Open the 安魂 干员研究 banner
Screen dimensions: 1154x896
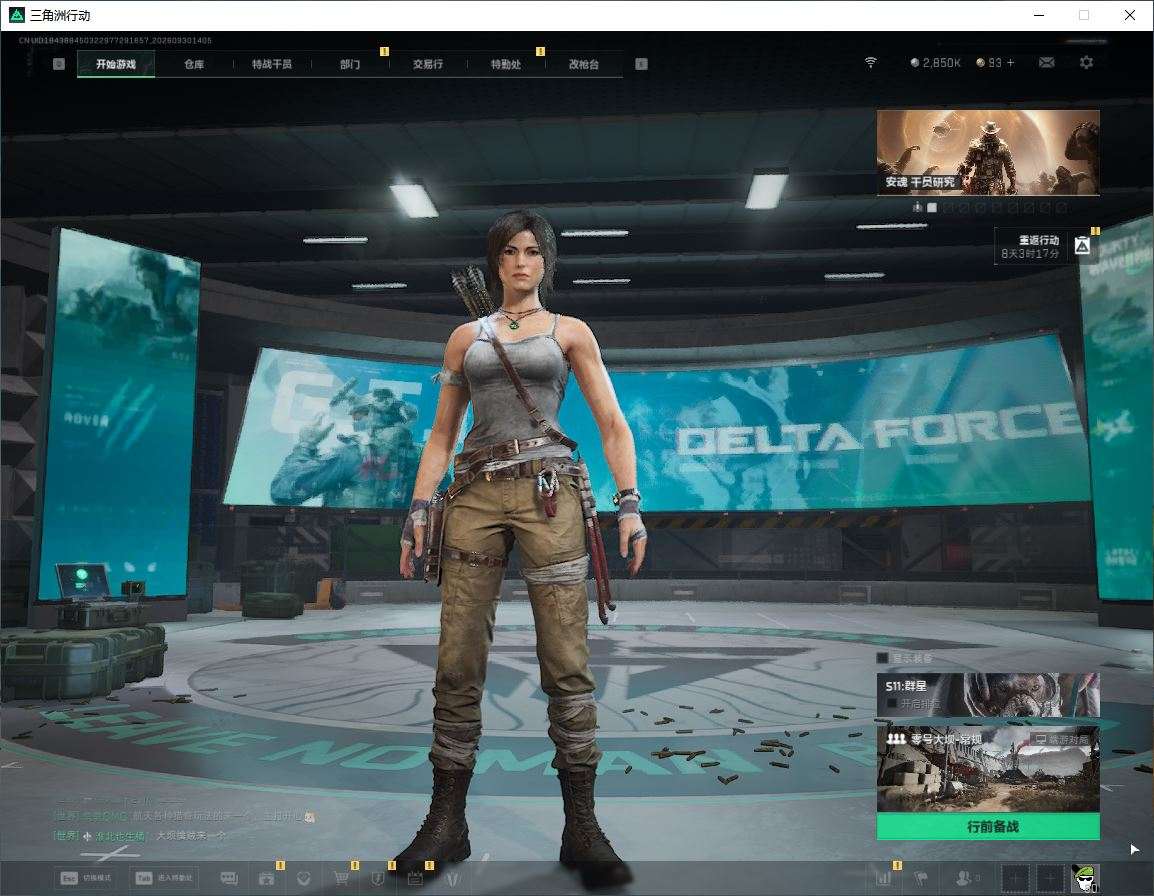(988, 152)
